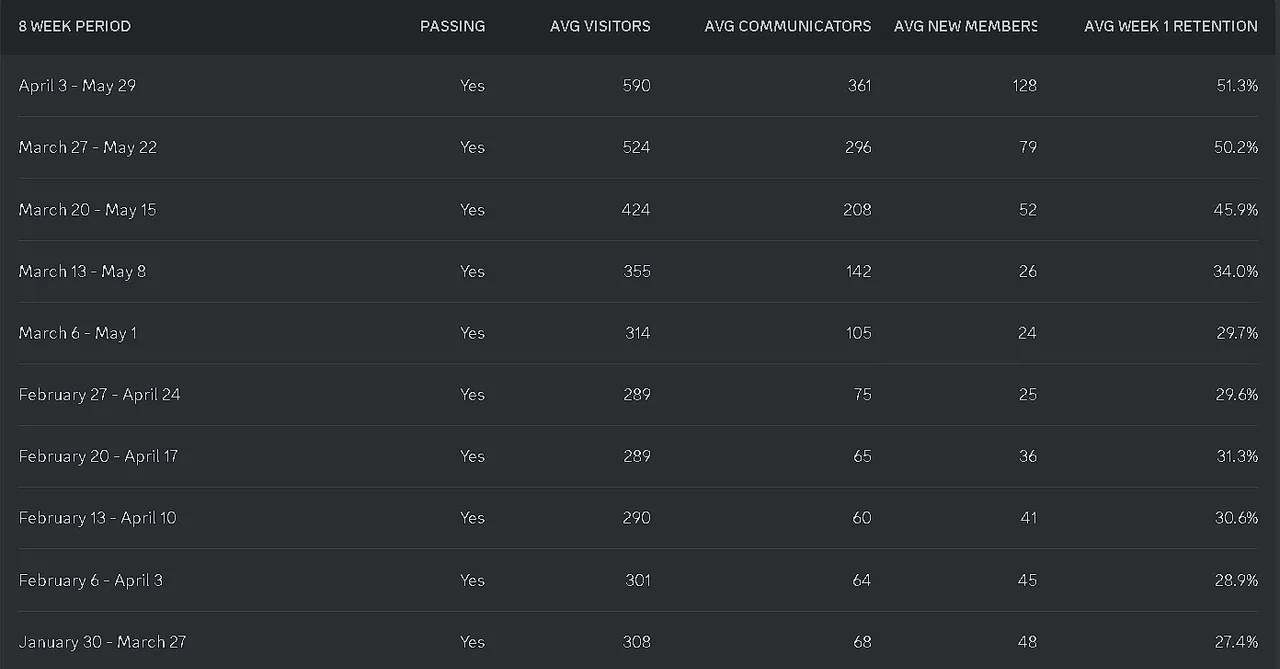1280x669 pixels.
Task: Click the 51.3% retention value
Action: click(x=1237, y=86)
